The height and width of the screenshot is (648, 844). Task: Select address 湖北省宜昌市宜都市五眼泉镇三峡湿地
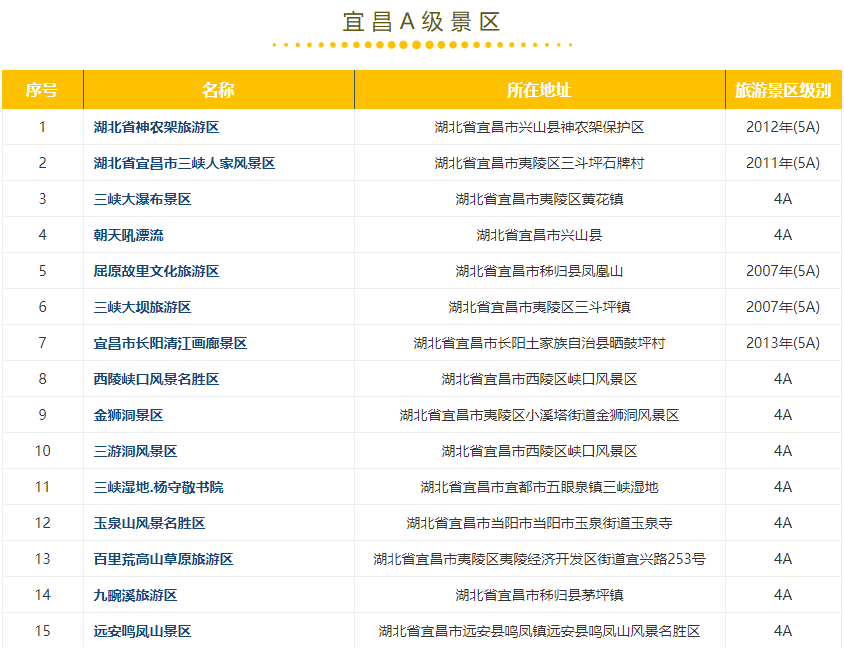pos(539,488)
